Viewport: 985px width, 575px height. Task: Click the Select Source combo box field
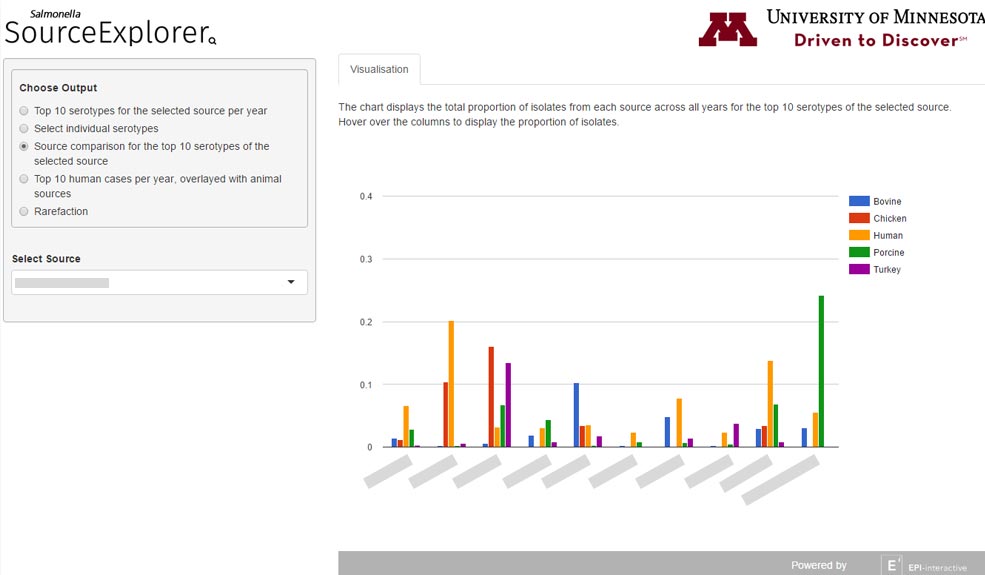tap(160, 282)
